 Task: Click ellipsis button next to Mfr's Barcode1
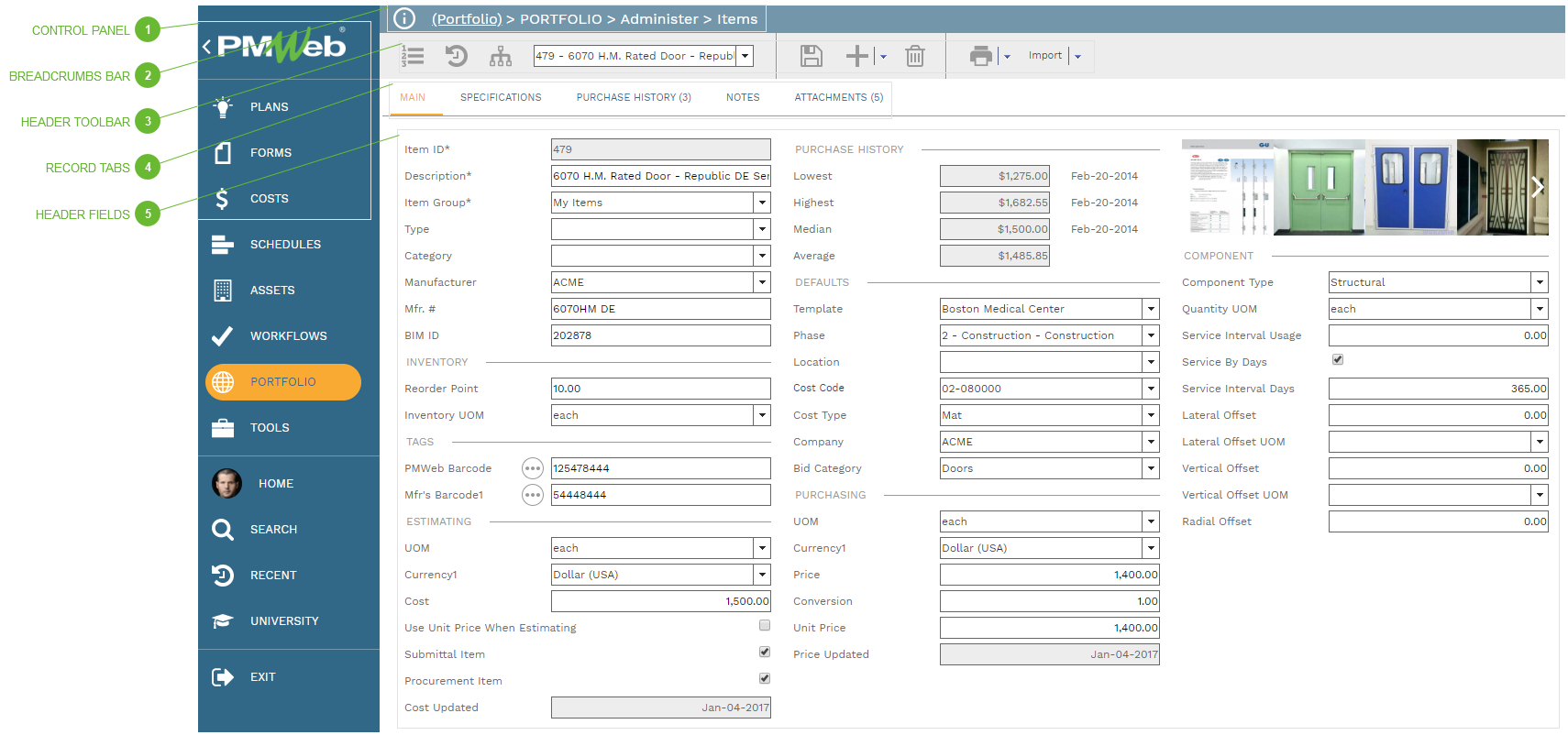pyautogui.click(x=533, y=495)
